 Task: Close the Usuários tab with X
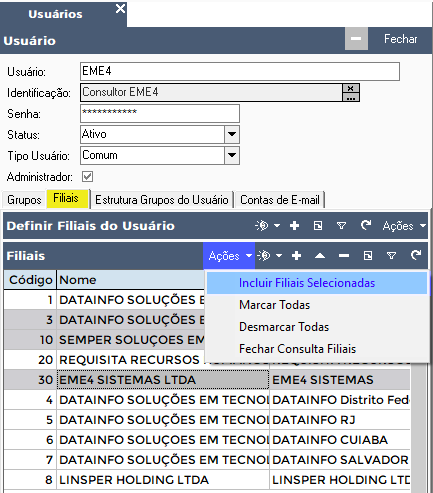click(x=120, y=9)
